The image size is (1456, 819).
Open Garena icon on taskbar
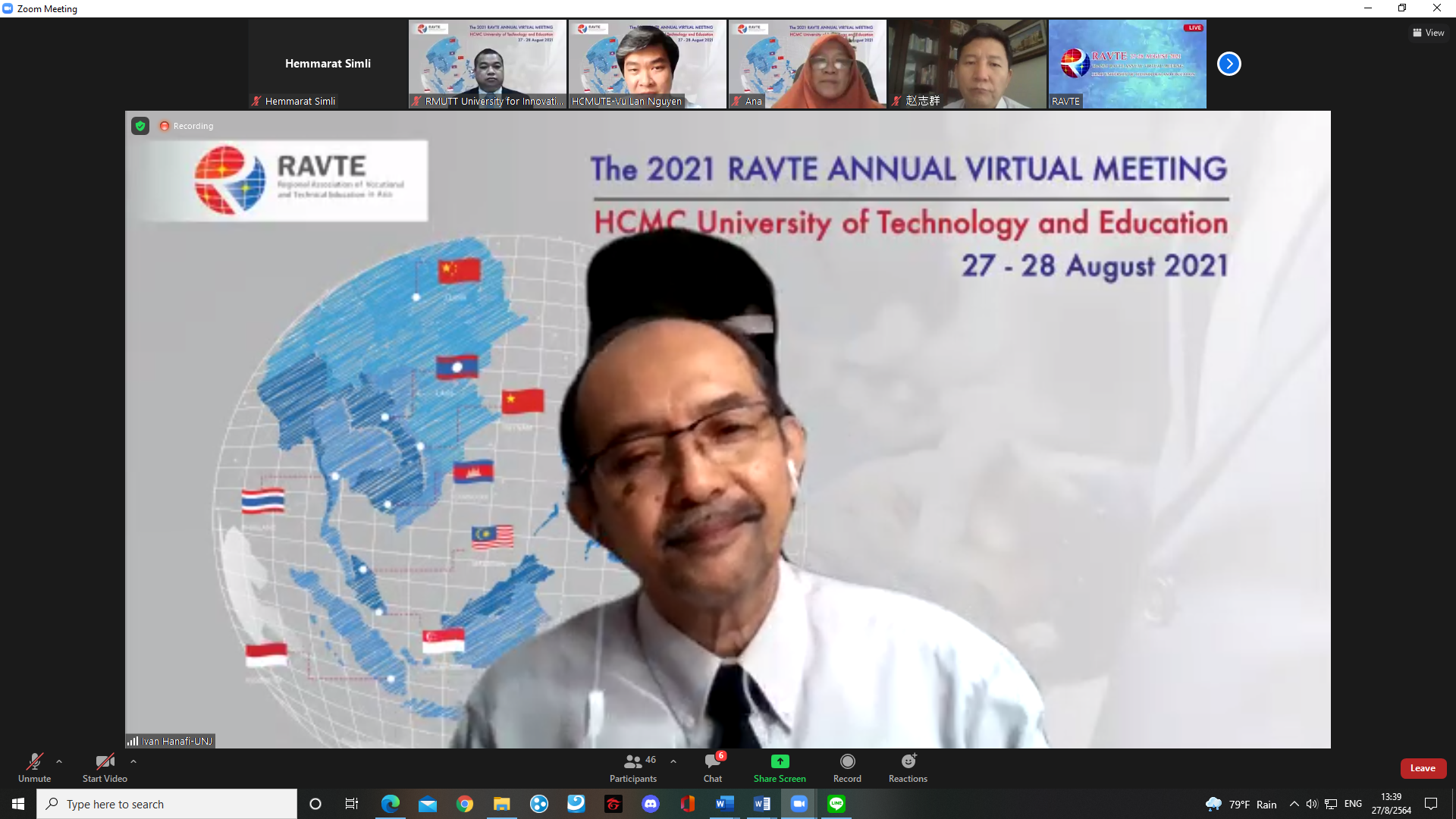tap(613, 804)
